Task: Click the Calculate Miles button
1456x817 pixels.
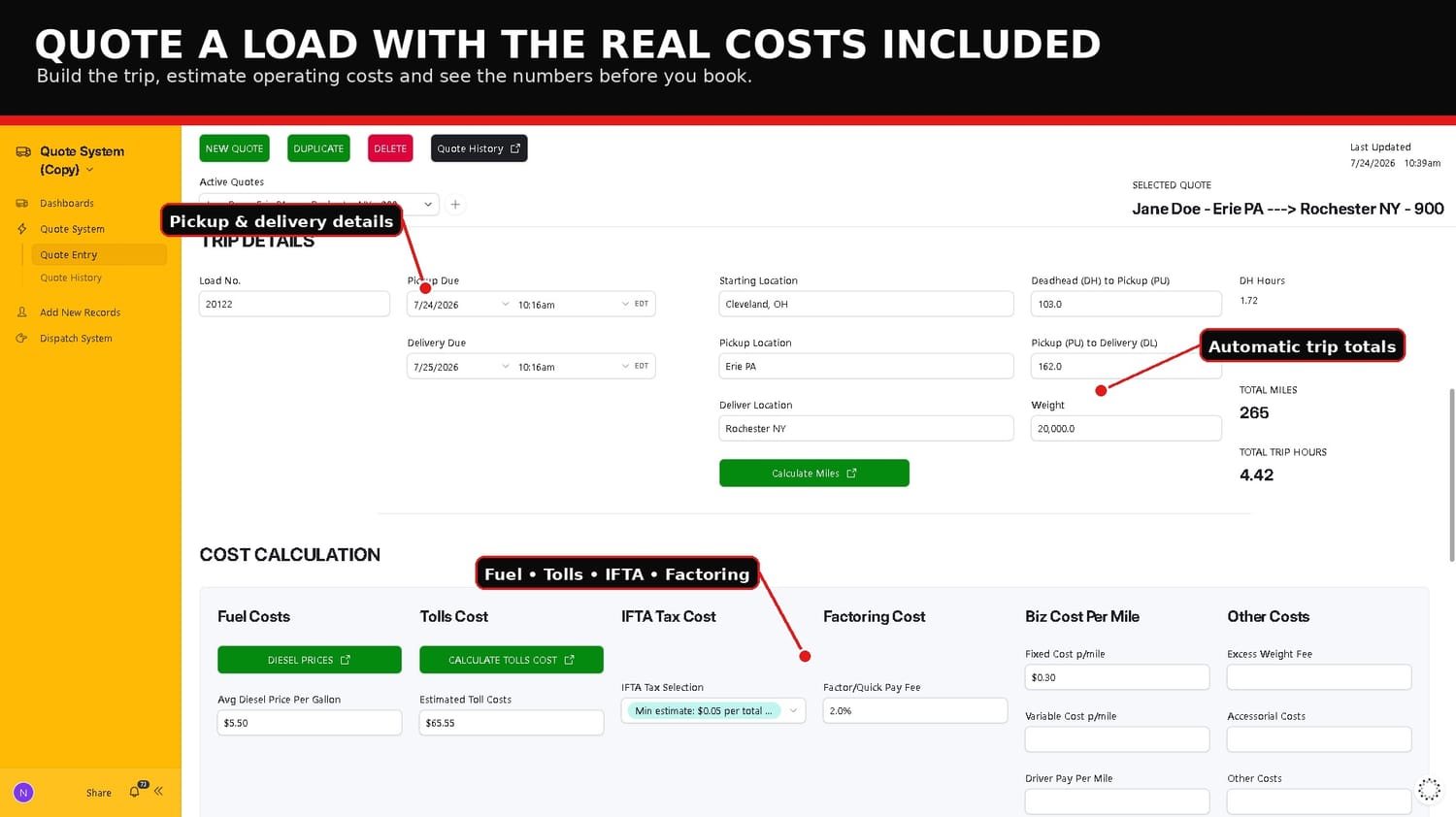Action: tap(814, 474)
